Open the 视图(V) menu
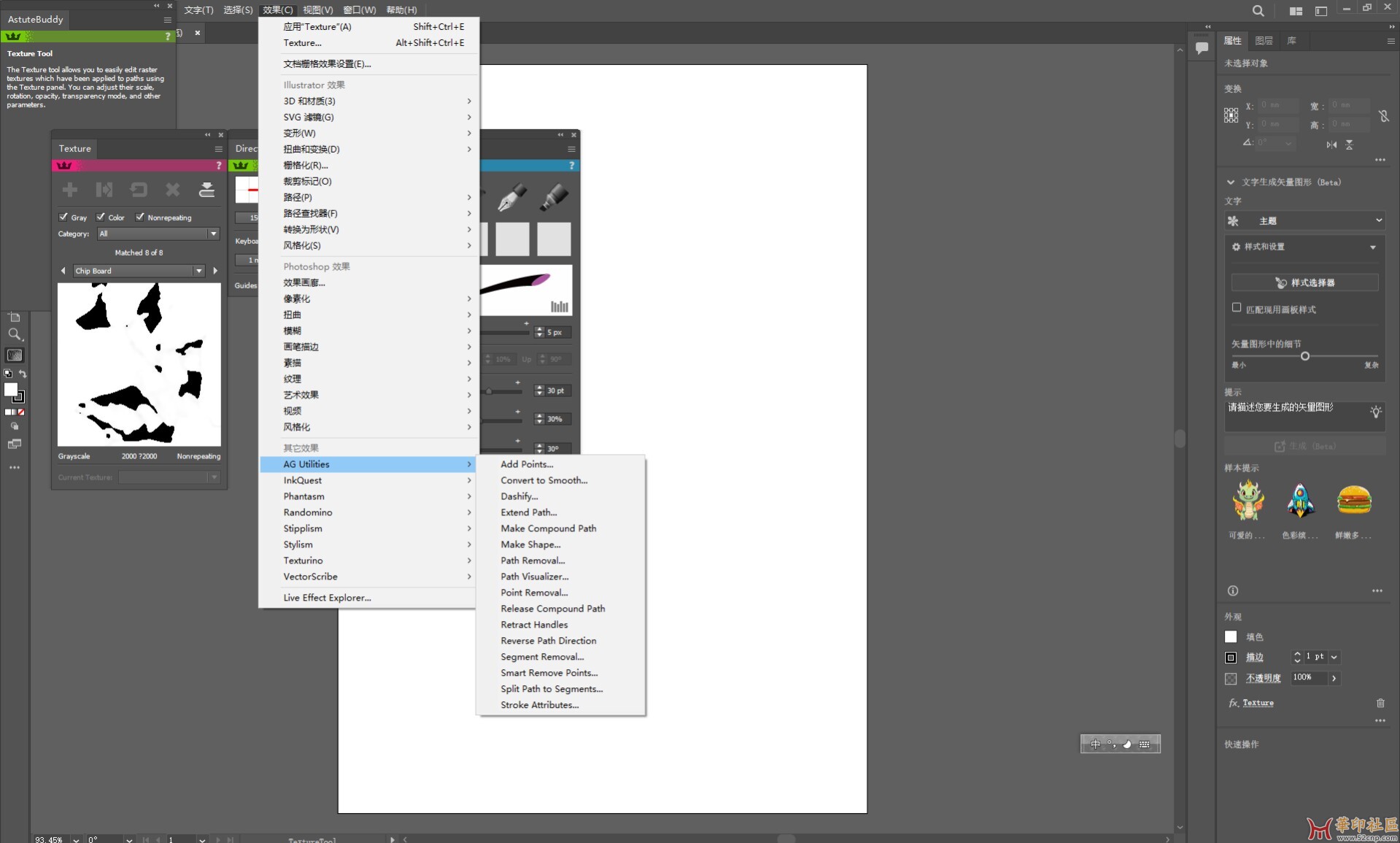Image resolution: width=1400 pixels, height=843 pixels. click(317, 9)
